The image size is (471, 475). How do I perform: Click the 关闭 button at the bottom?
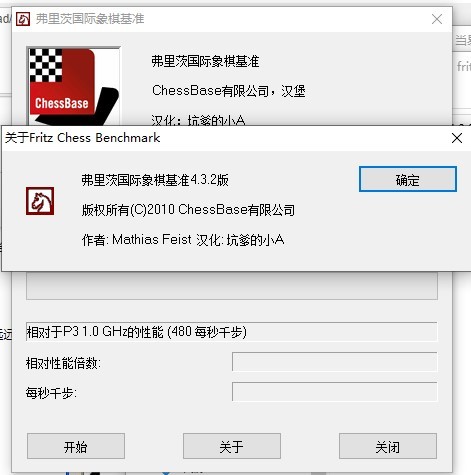pos(388,446)
